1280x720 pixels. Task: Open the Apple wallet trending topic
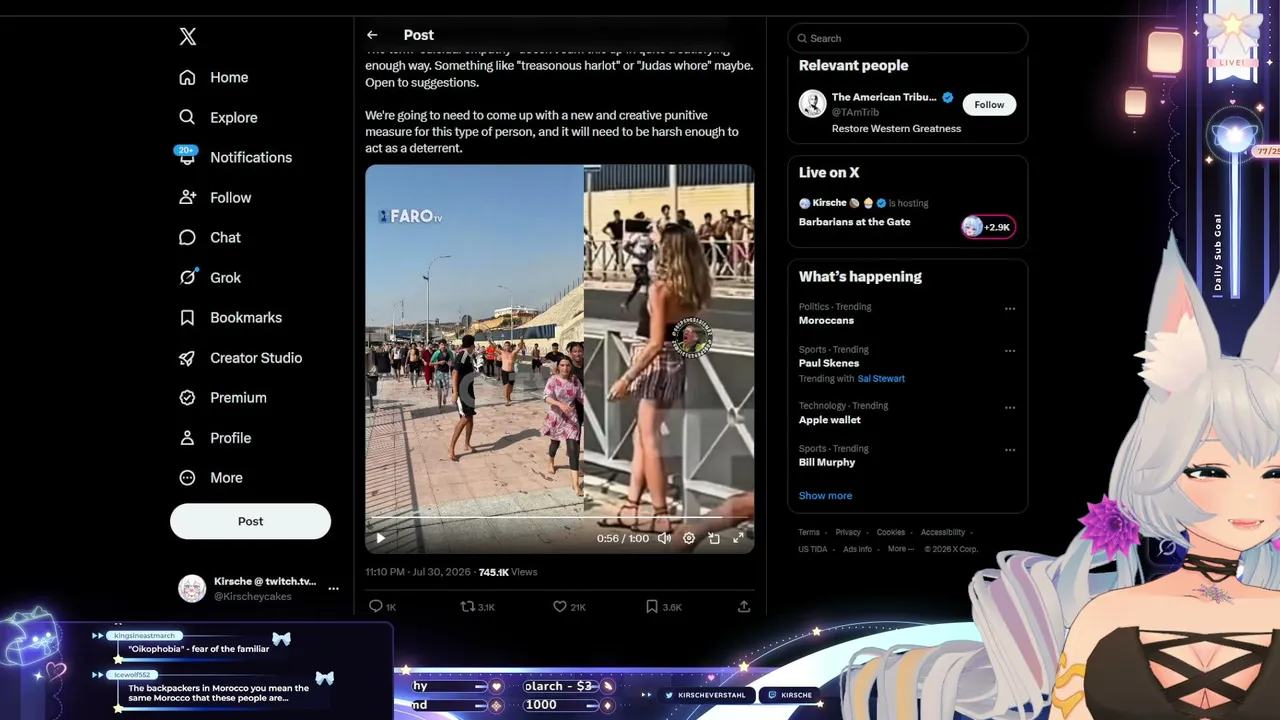point(830,420)
